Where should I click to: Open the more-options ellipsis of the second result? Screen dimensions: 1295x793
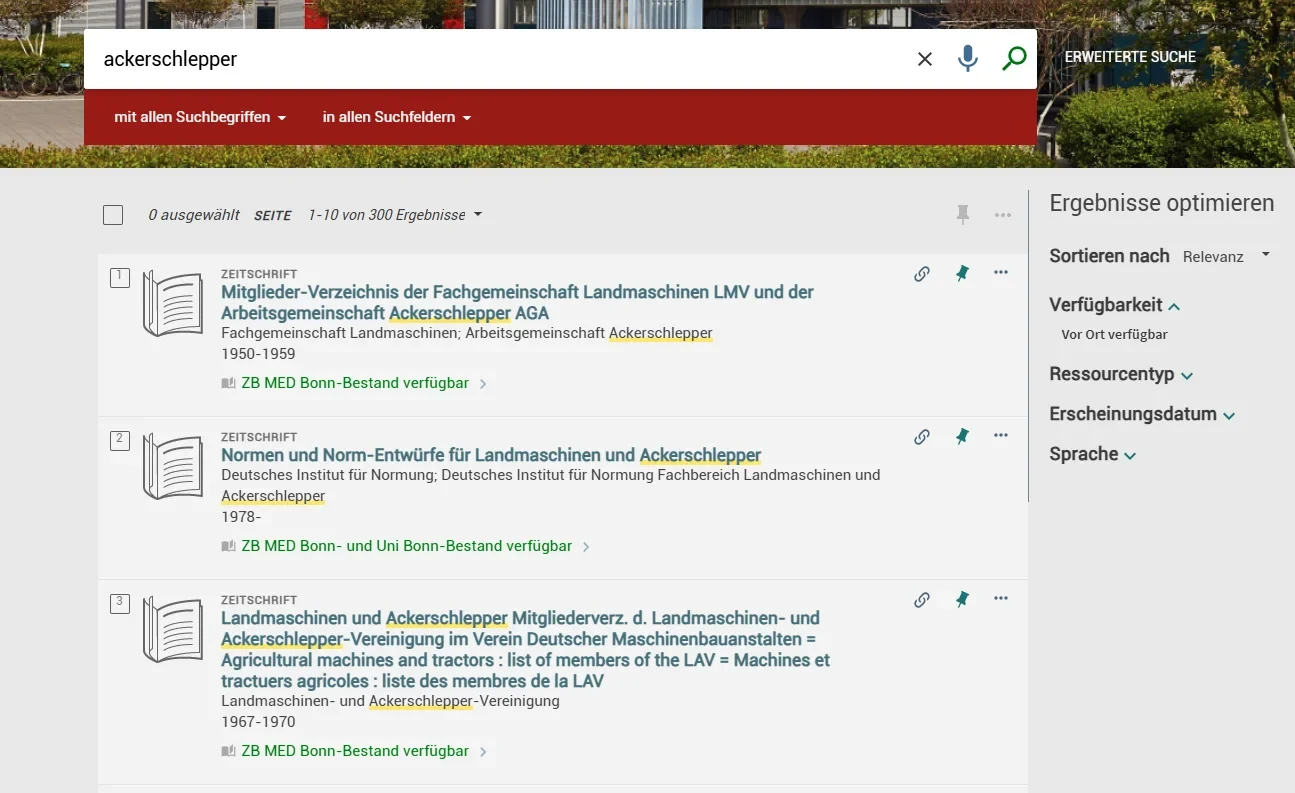(x=1001, y=436)
